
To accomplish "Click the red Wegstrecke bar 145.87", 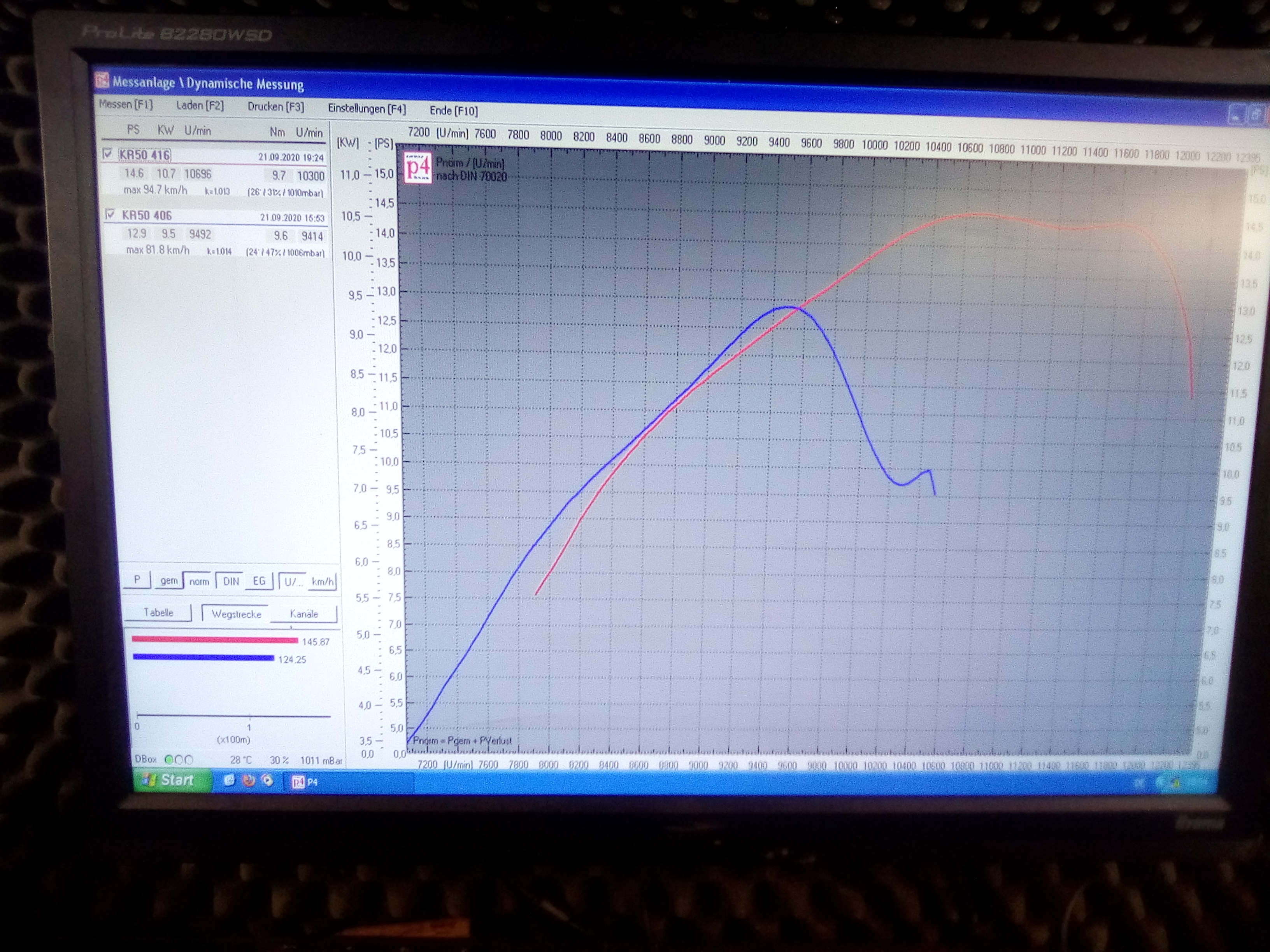I will 215,640.
